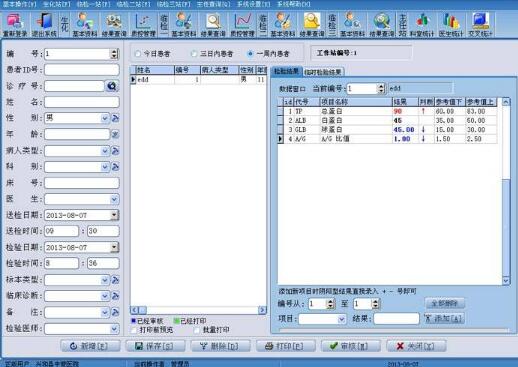Open 基本资料 in the 临检一 toolbar group
The image size is (518, 367).
pyautogui.click(x=184, y=24)
